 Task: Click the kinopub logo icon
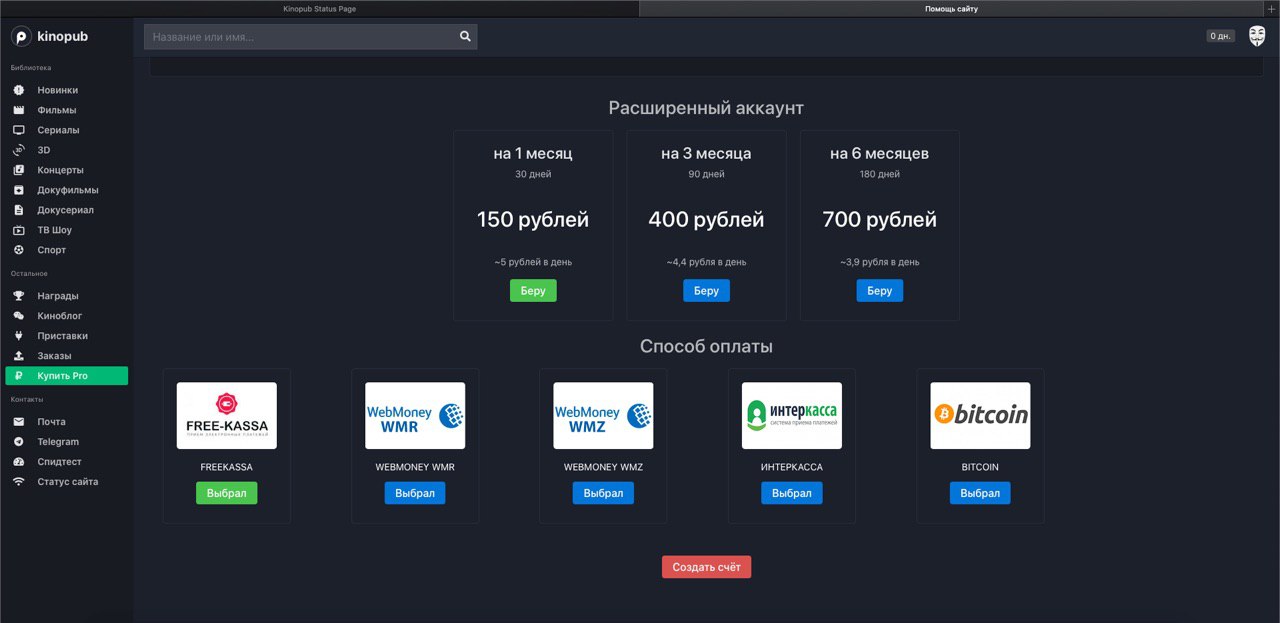coord(21,36)
